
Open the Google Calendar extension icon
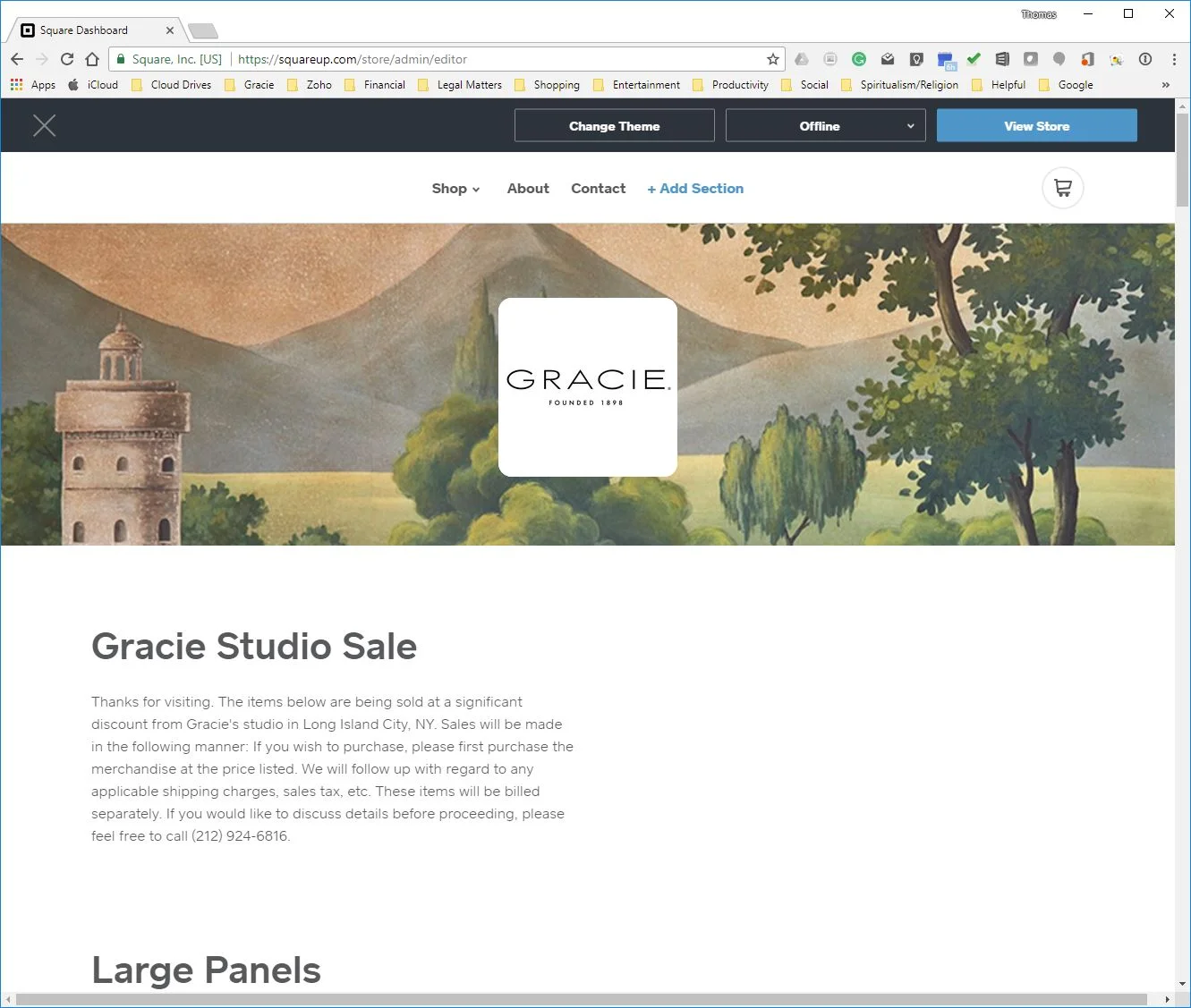tap(947, 60)
